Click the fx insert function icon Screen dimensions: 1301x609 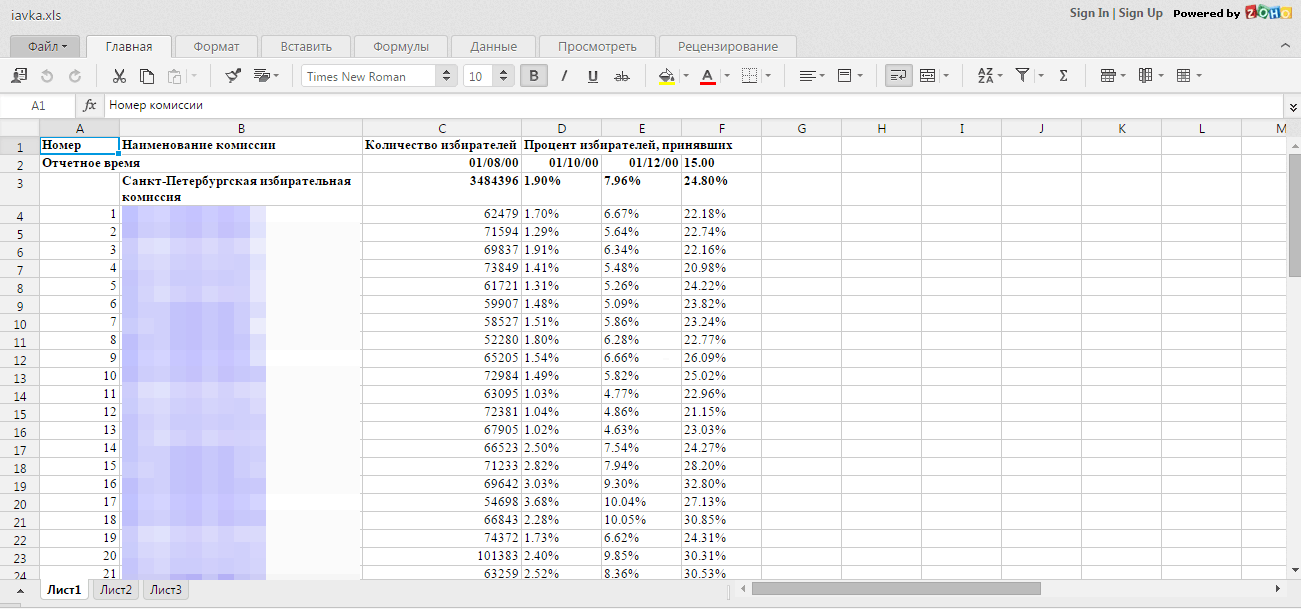click(x=89, y=105)
